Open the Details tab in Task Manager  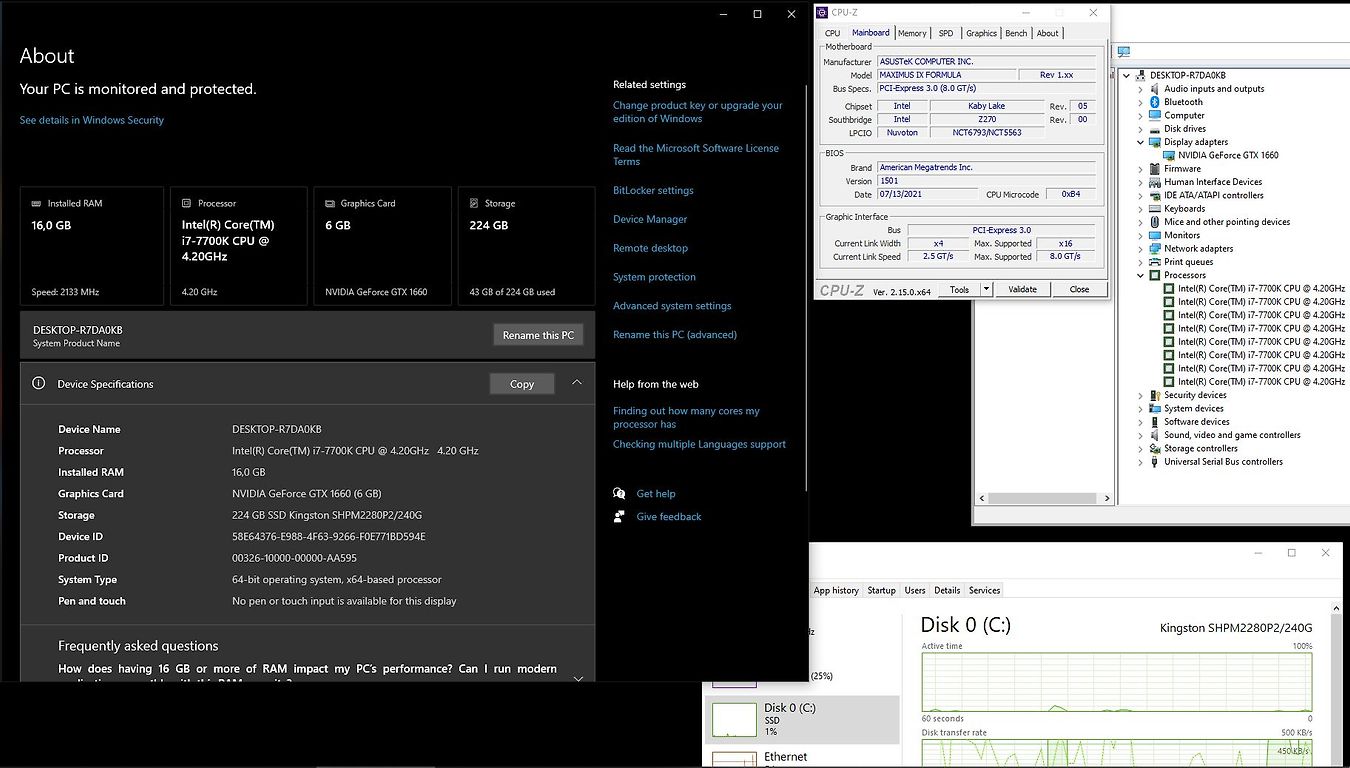click(x=947, y=590)
